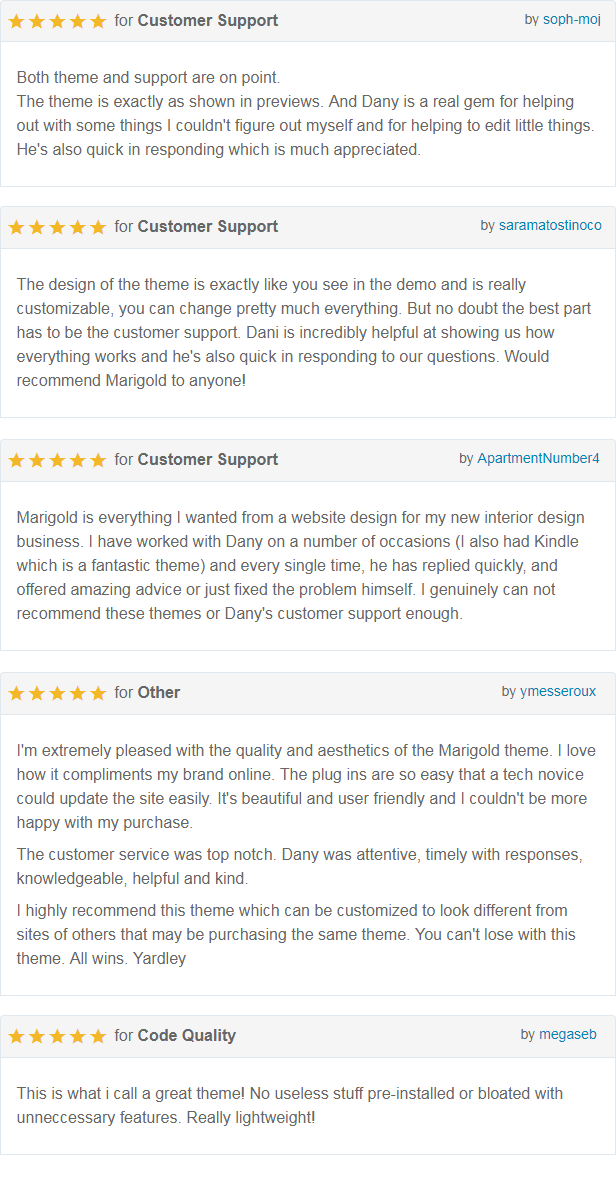Click Customer Support label in soph-moj's review
616x1177 pixels.
click(x=208, y=21)
